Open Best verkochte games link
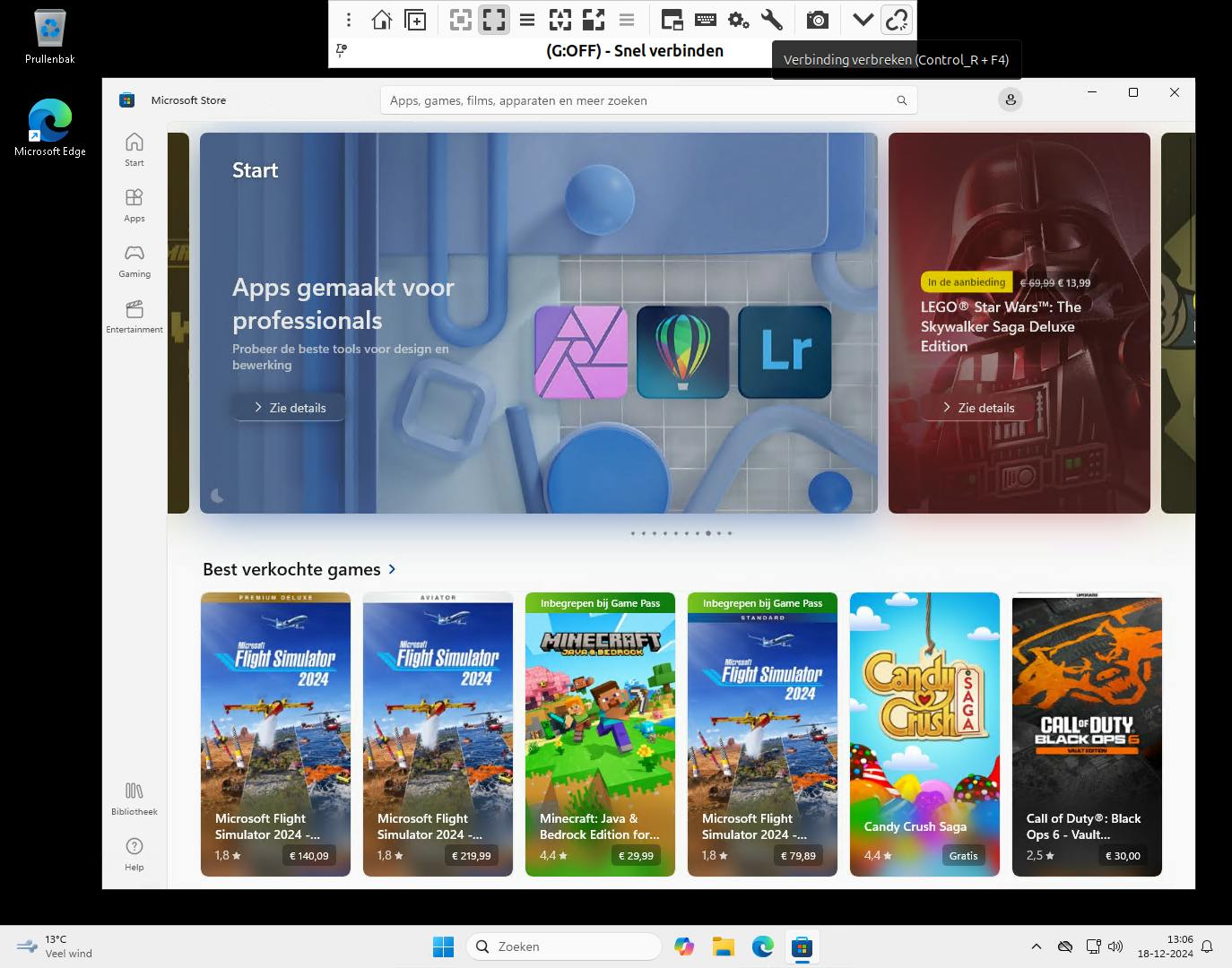The width and height of the screenshot is (1232, 968). pos(299,569)
